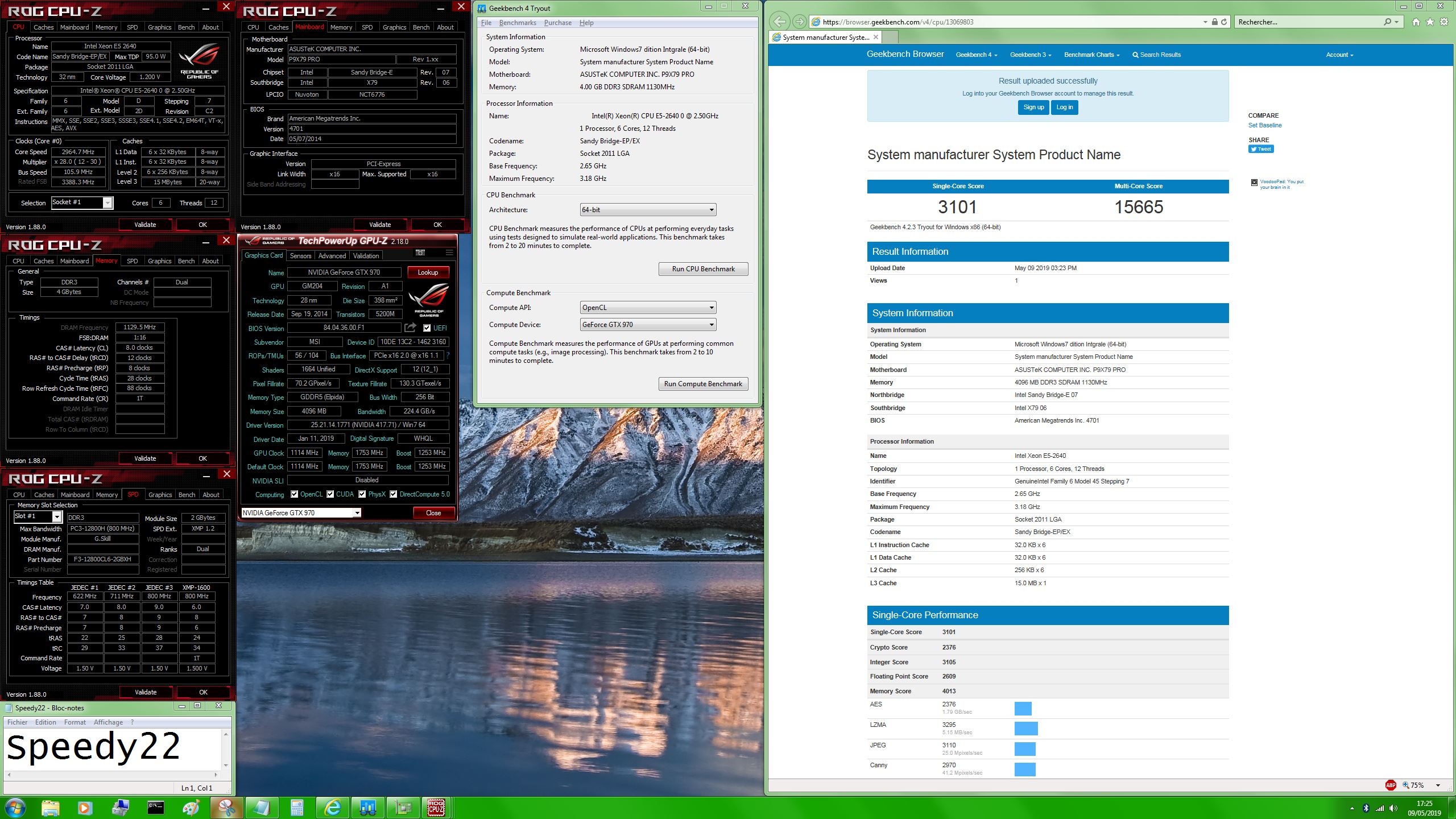This screenshot has height=819, width=1456.
Task: Switch to the Sensors tab in GPU-Z
Action: [300, 256]
